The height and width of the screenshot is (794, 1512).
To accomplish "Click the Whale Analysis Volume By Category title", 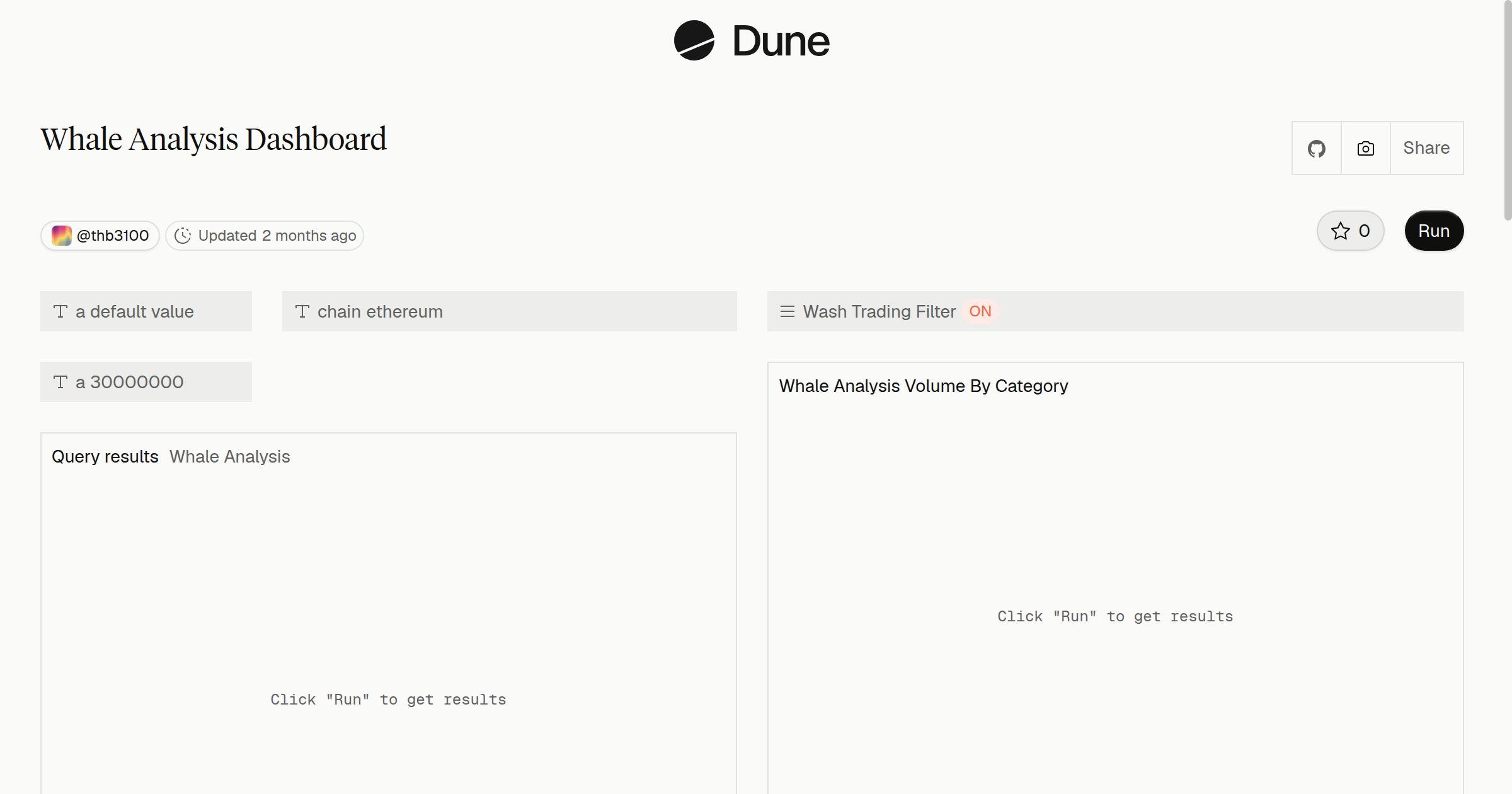I will point(924,386).
